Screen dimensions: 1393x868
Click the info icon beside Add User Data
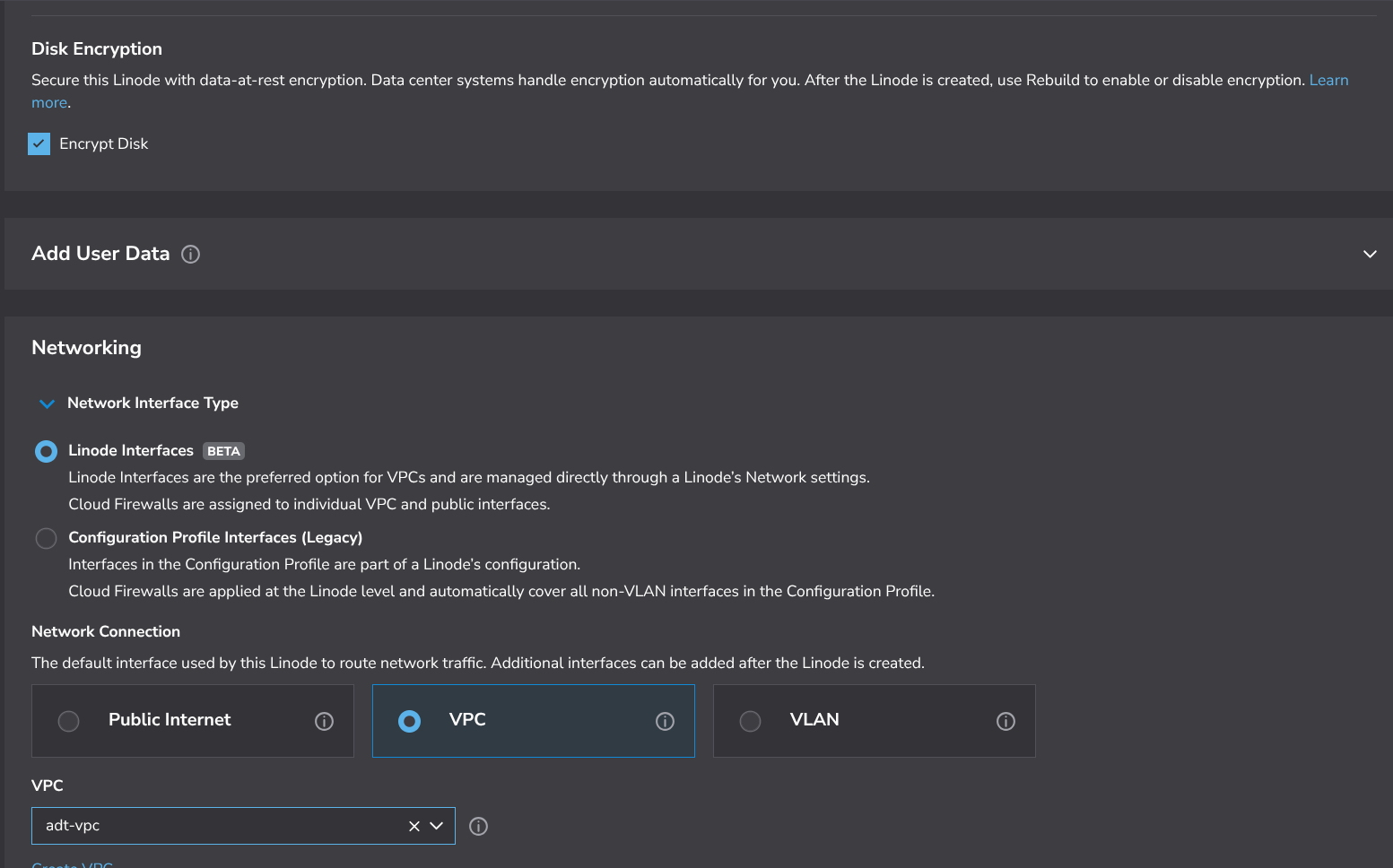point(190,255)
